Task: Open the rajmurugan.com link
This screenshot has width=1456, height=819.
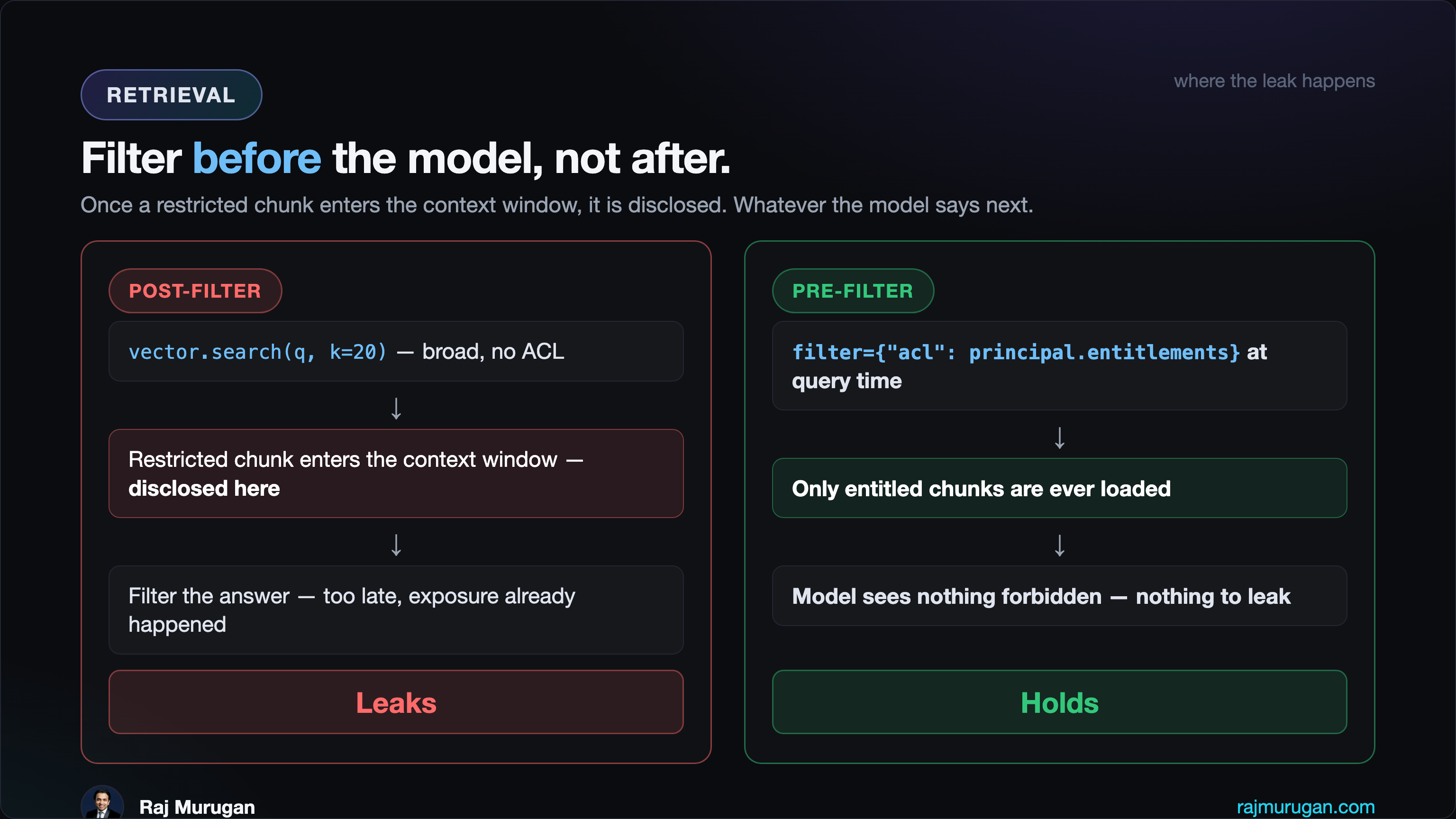Action: (x=1305, y=807)
